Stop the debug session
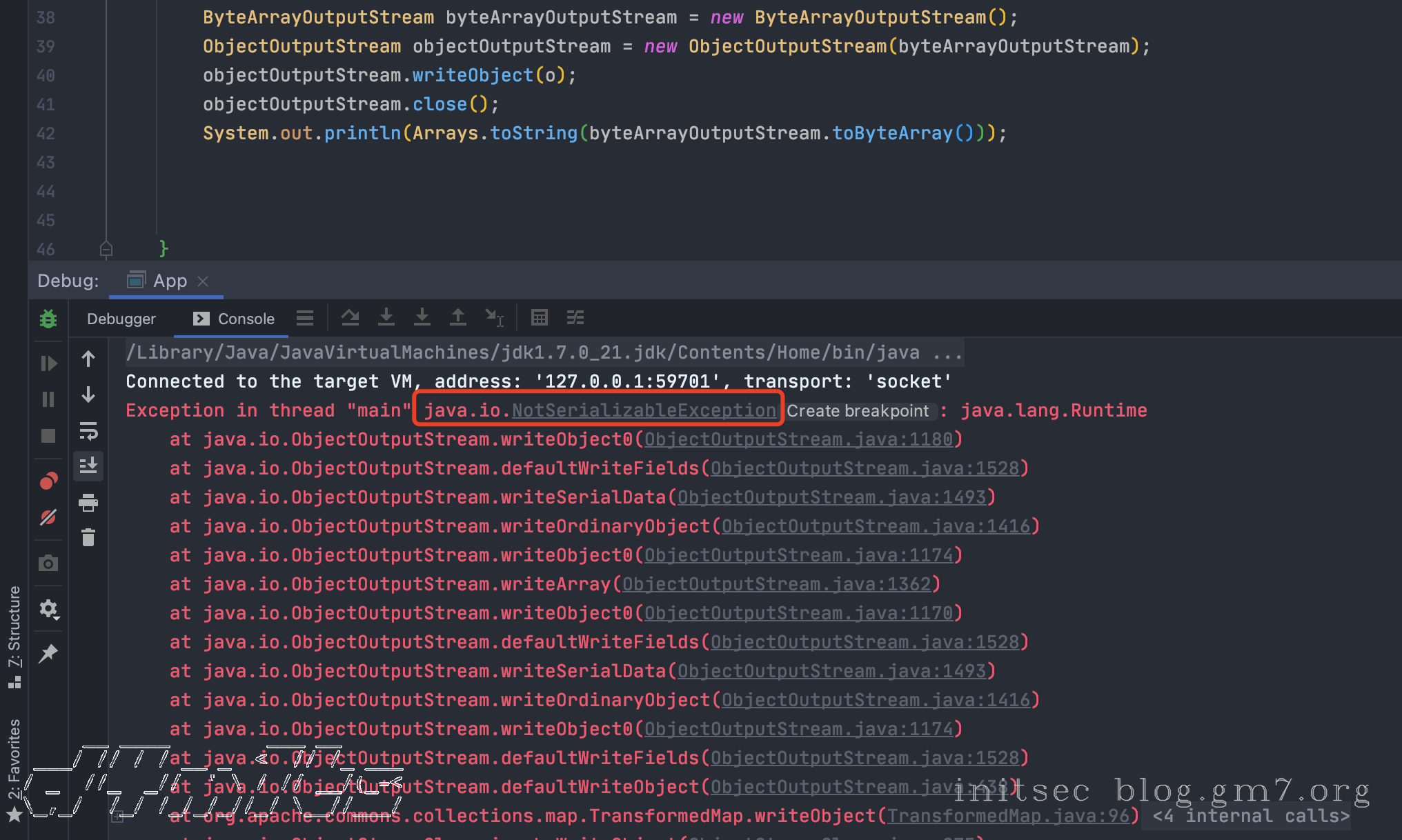This screenshot has height=840, width=1402. (48, 436)
